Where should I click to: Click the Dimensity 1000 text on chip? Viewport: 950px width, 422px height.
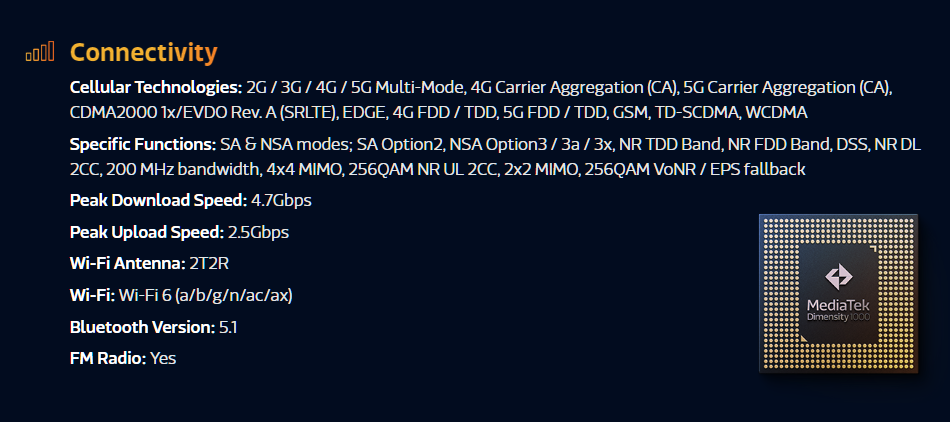click(837, 316)
